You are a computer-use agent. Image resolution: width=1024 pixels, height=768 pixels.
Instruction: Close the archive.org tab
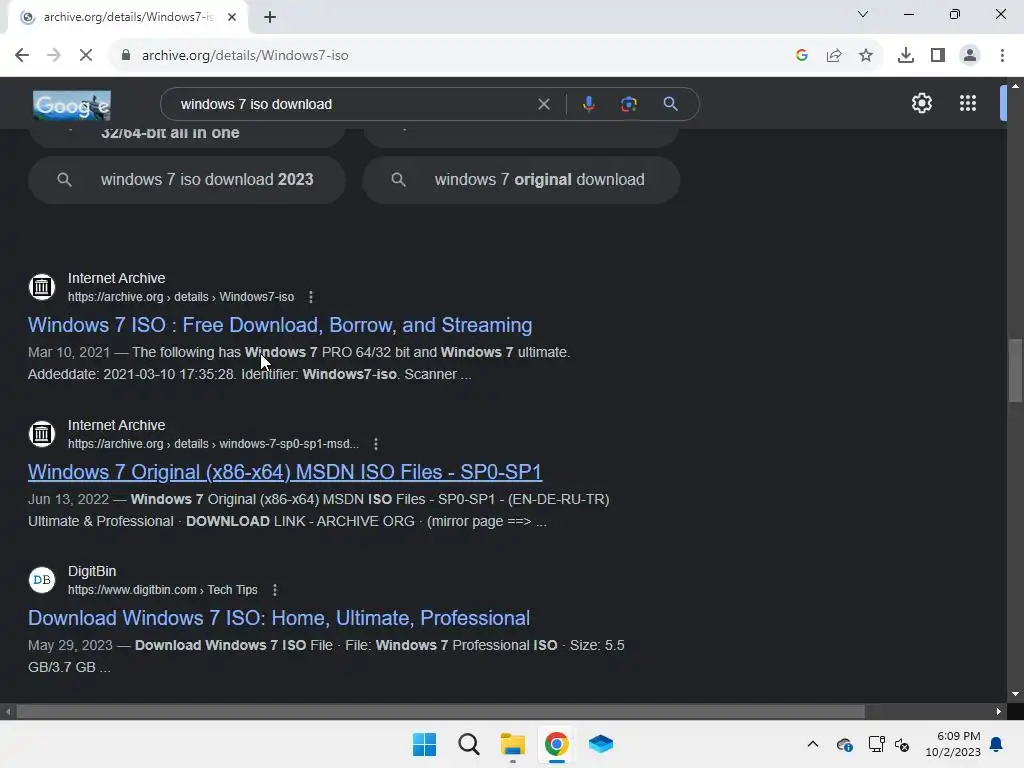pos(232,18)
